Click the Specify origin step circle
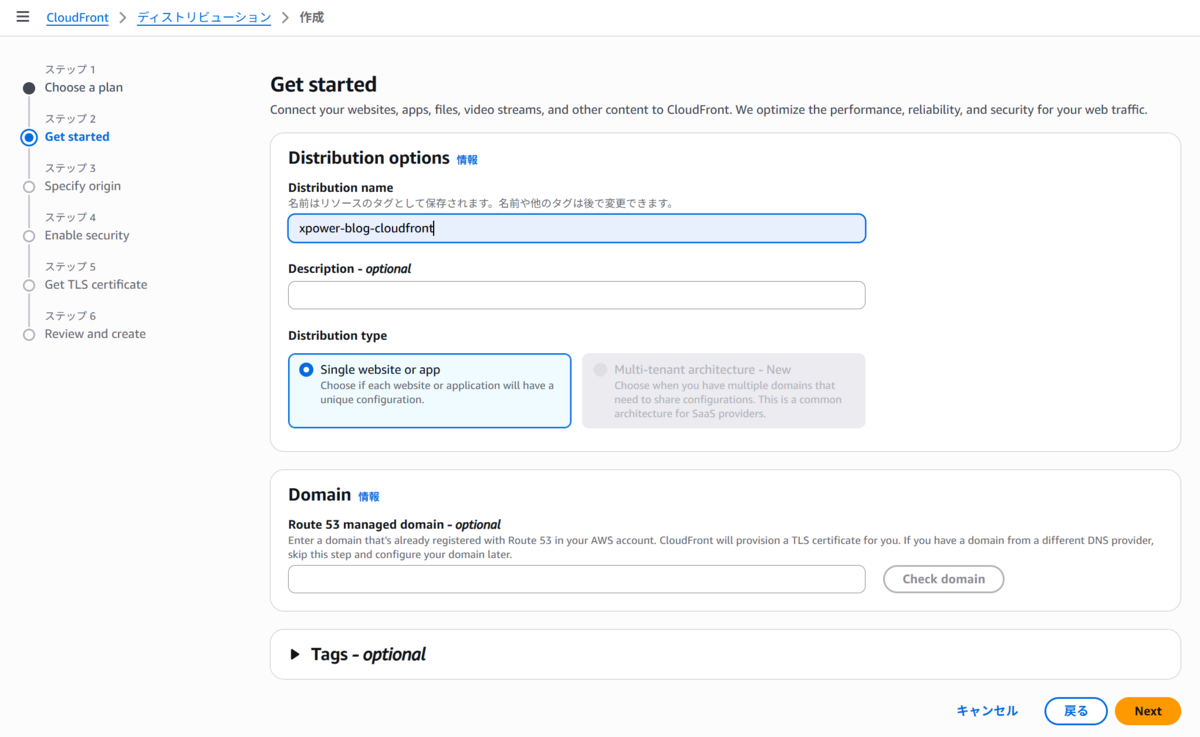 29,186
